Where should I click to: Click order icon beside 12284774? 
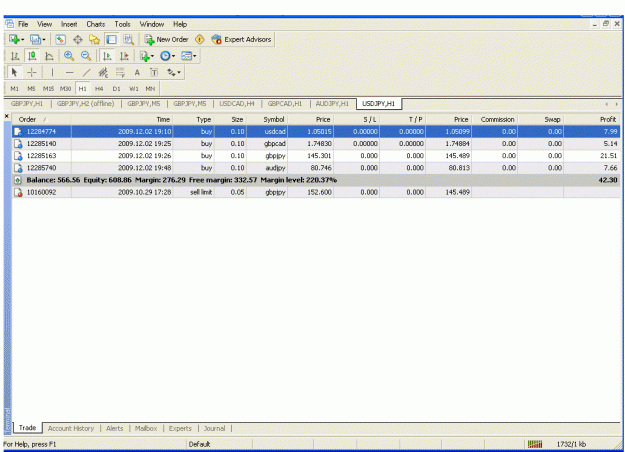pyautogui.click(x=18, y=132)
